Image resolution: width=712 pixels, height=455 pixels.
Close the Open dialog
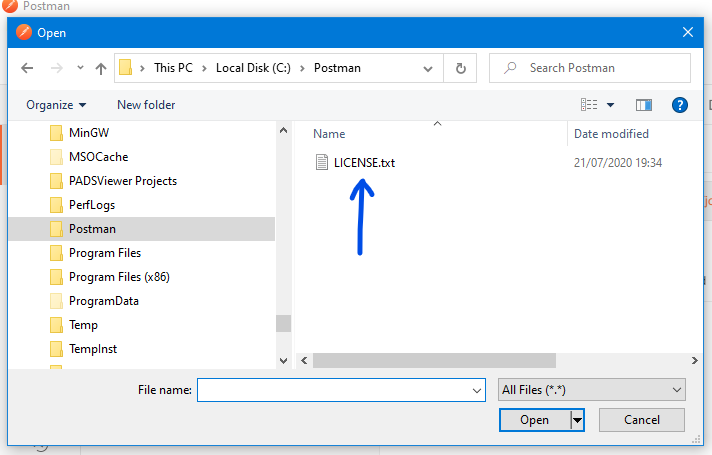pyautogui.click(x=687, y=32)
